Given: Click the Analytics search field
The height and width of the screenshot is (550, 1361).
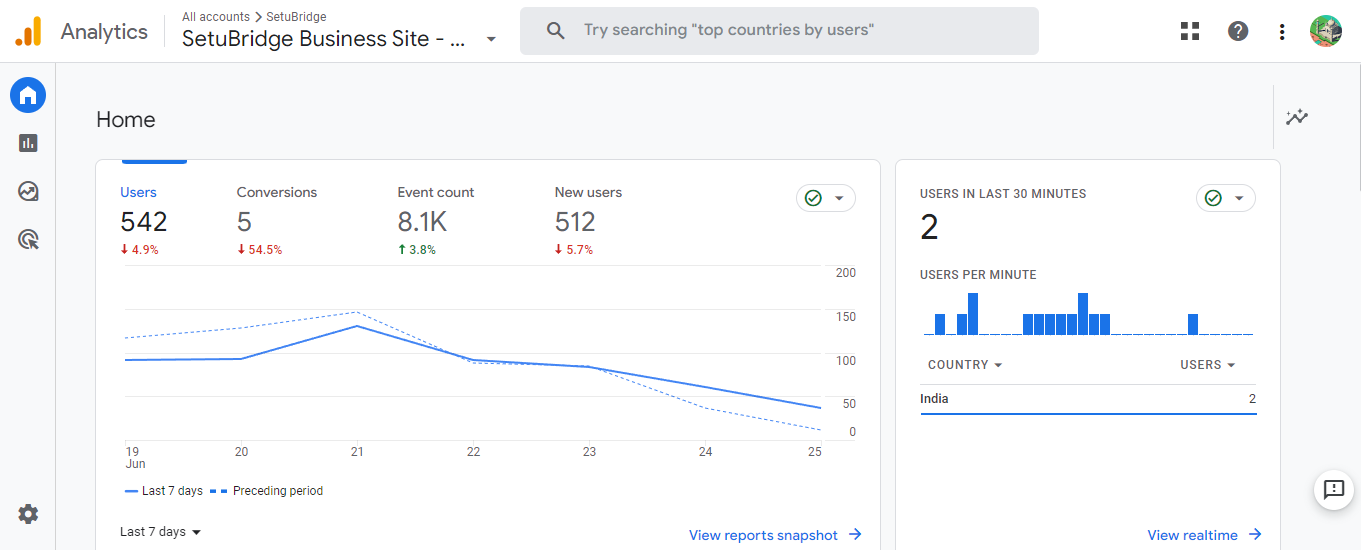Looking at the screenshot, I should (x=779, y=31).
